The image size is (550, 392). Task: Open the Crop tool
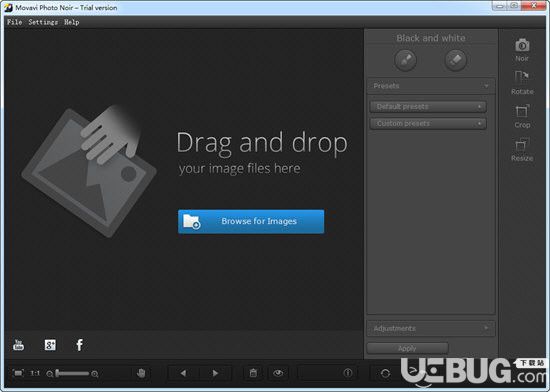(522, 116)
